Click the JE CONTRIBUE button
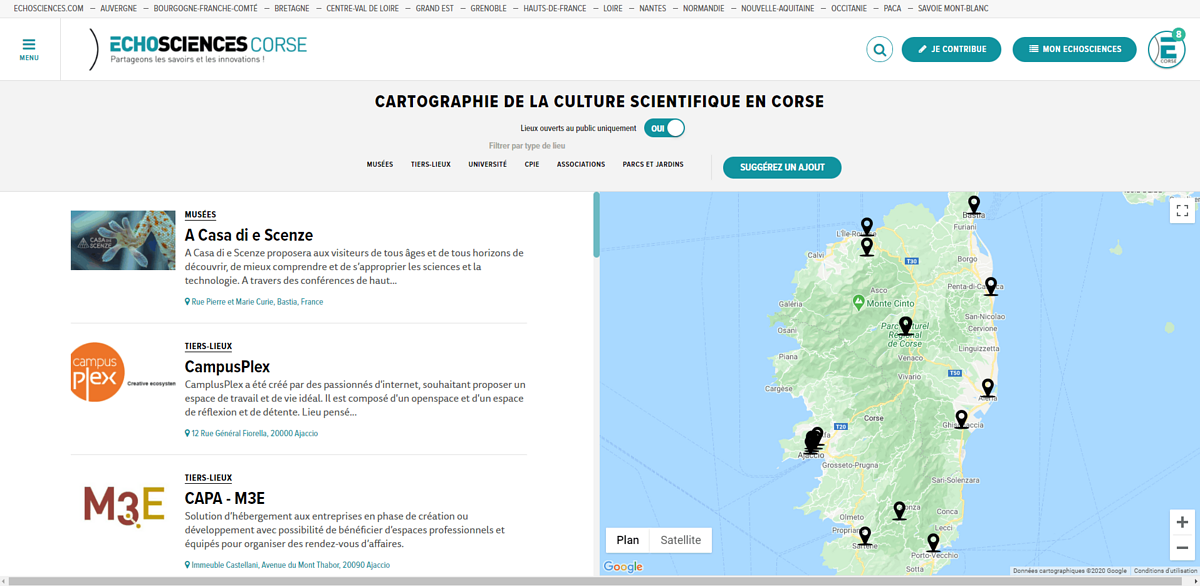 [951, 49]
